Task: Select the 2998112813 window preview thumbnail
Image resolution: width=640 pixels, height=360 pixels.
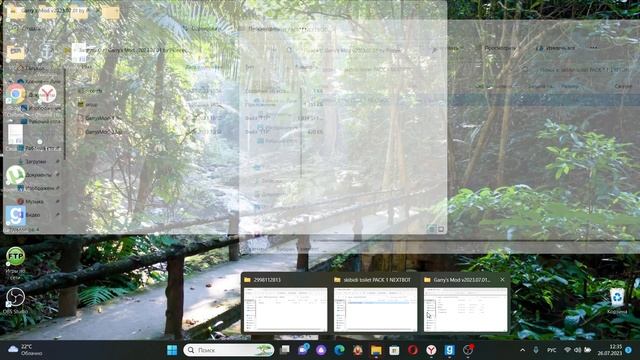Action: pos(285,309)
